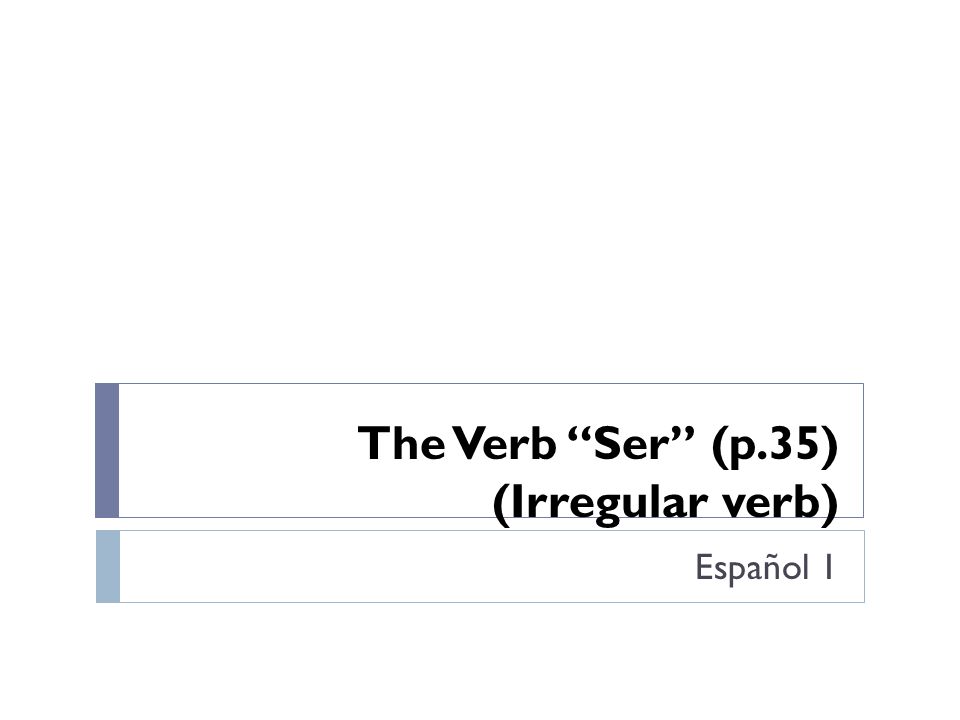Click the blank slide area above the title
The height and width of the screenshot is (720, 960).
[480, 184]
